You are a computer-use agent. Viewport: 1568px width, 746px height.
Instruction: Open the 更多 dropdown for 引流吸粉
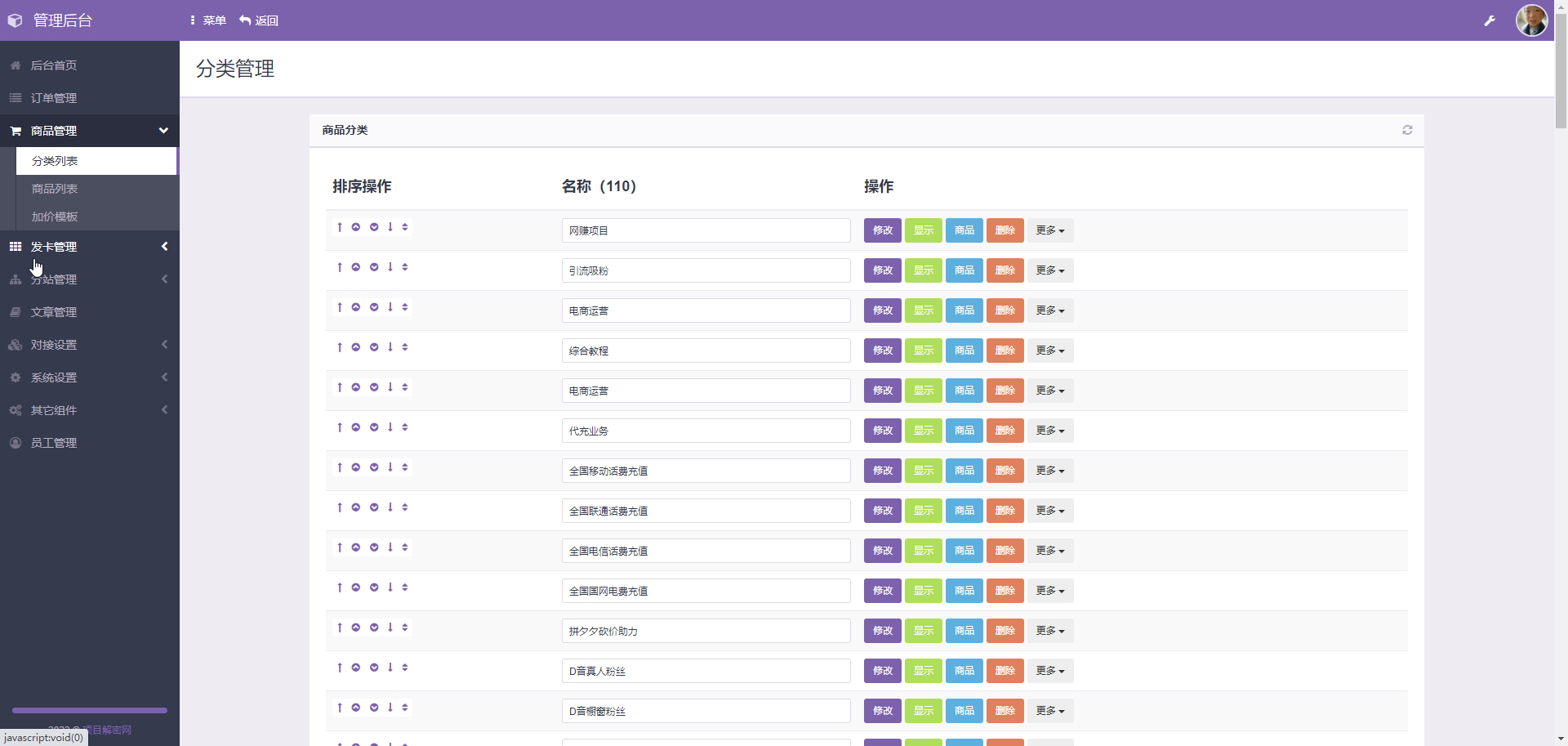[1050, 270]
